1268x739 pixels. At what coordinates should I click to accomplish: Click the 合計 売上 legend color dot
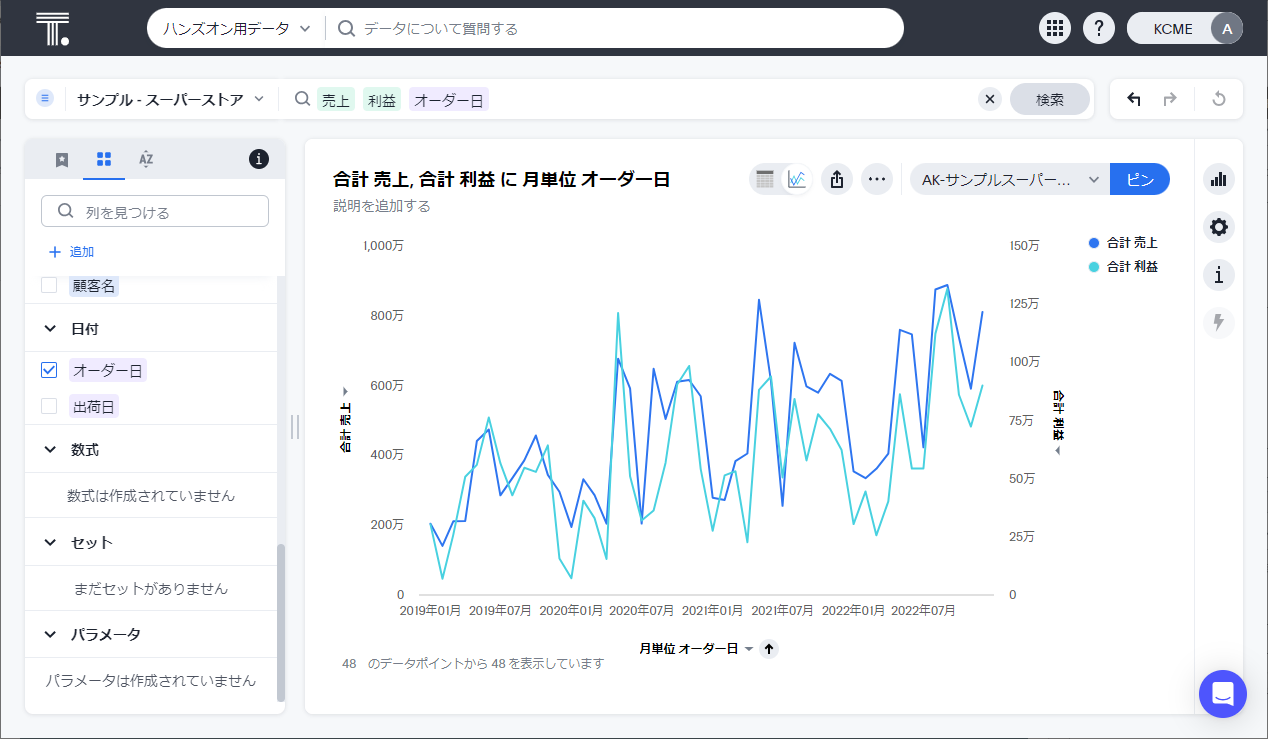[x=1094, y=243]
